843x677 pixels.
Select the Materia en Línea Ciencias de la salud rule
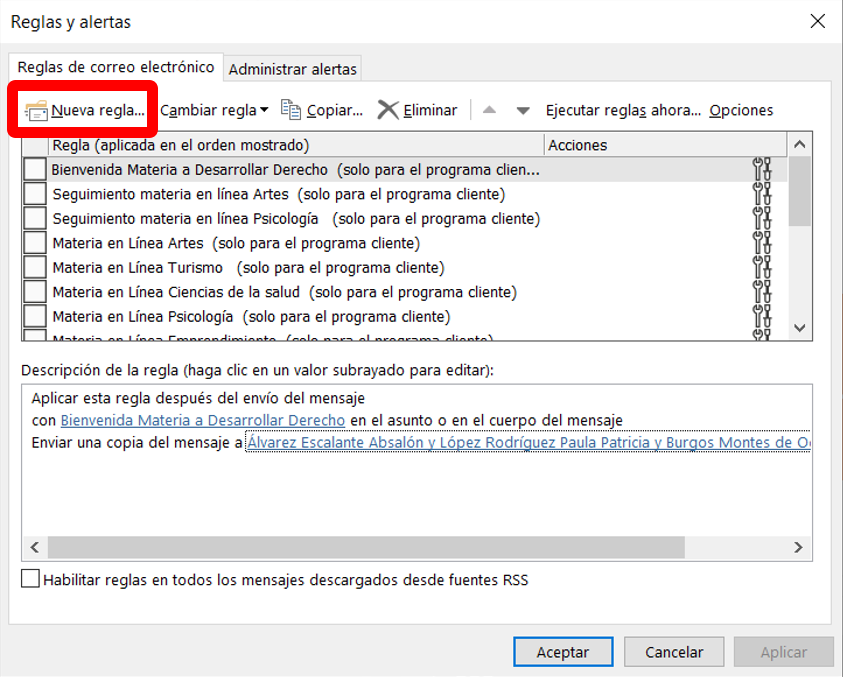coord(284,292)
